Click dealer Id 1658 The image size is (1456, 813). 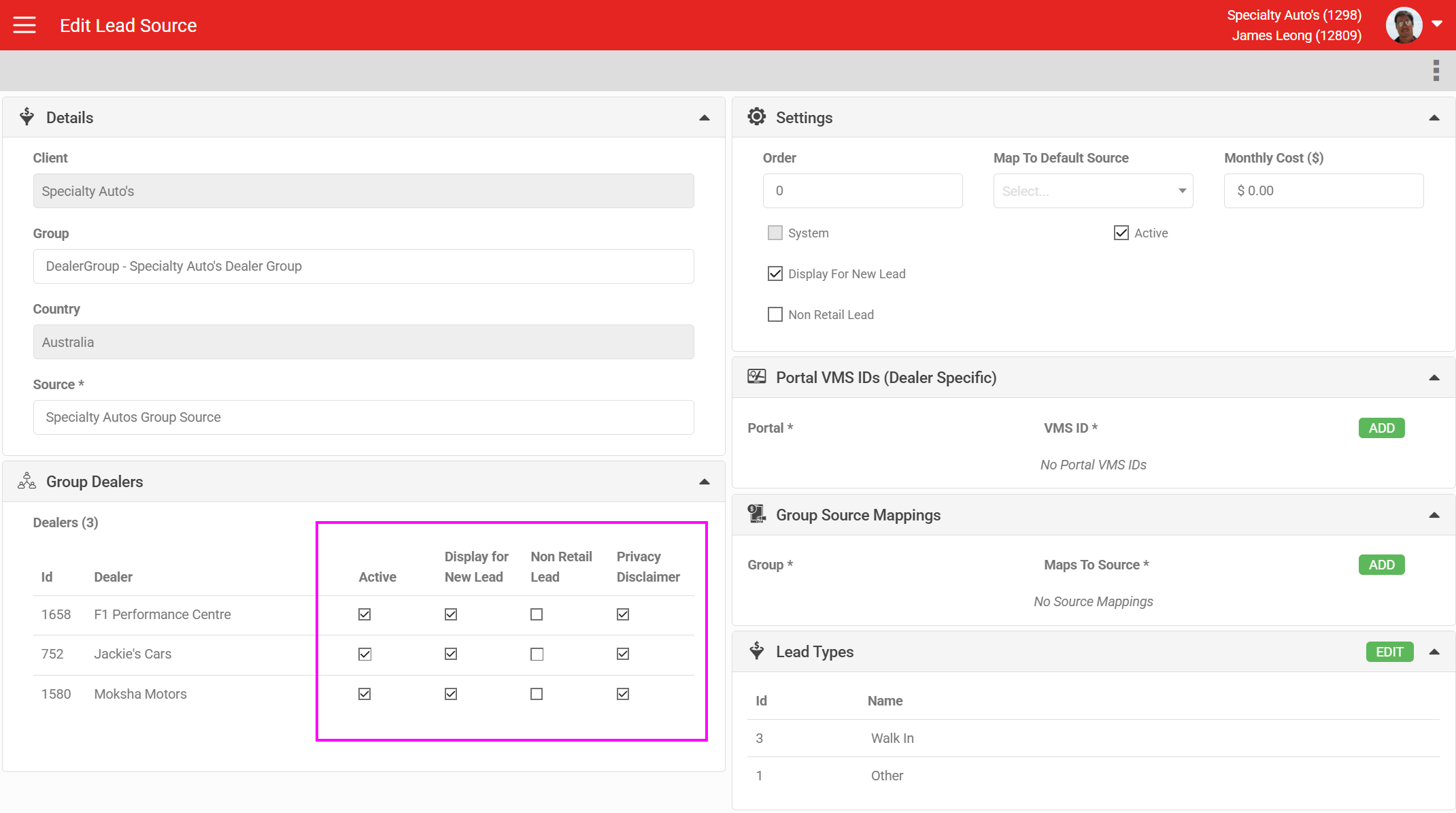click(x=56, y=614)
